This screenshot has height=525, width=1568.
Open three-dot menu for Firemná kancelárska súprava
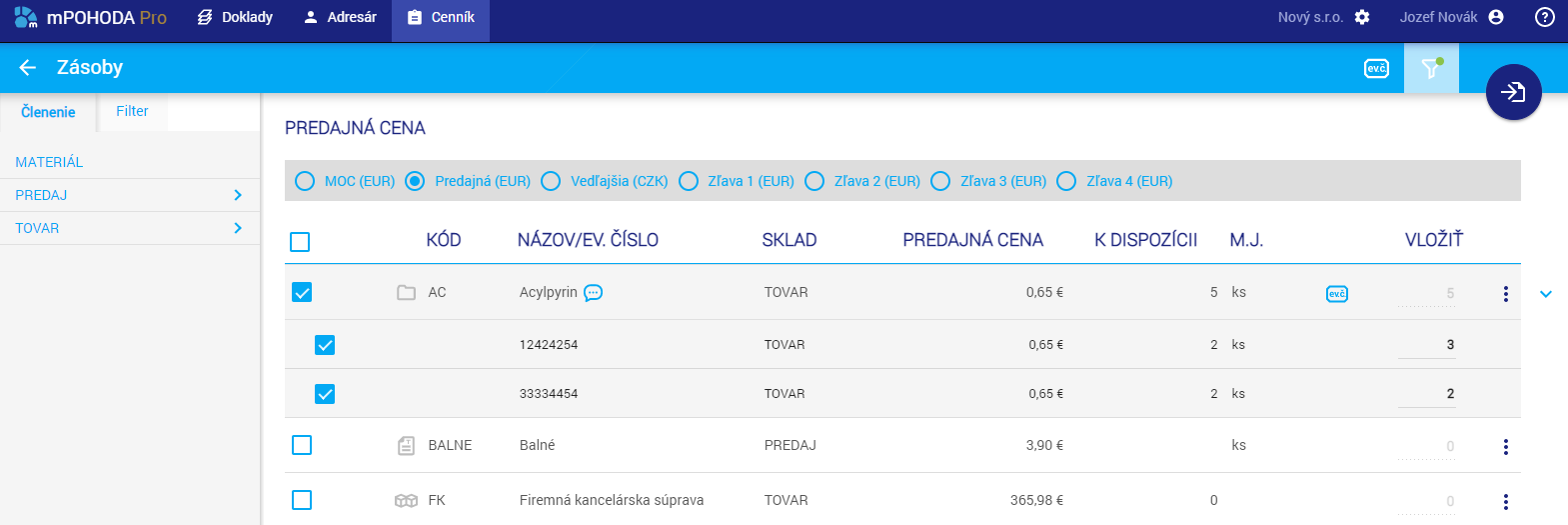click(1506, 502)
